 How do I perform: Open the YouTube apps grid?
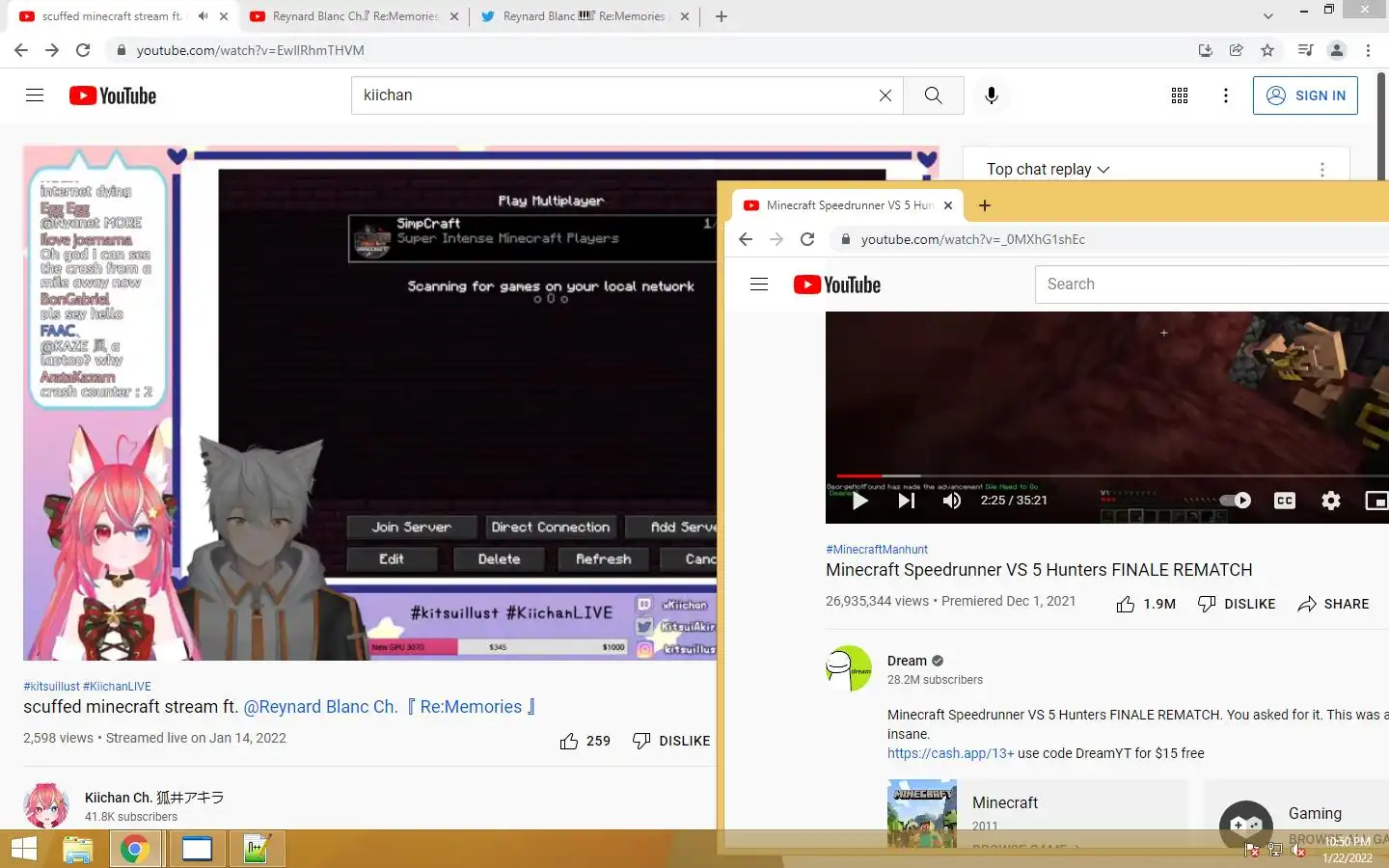pos(1180,95)
